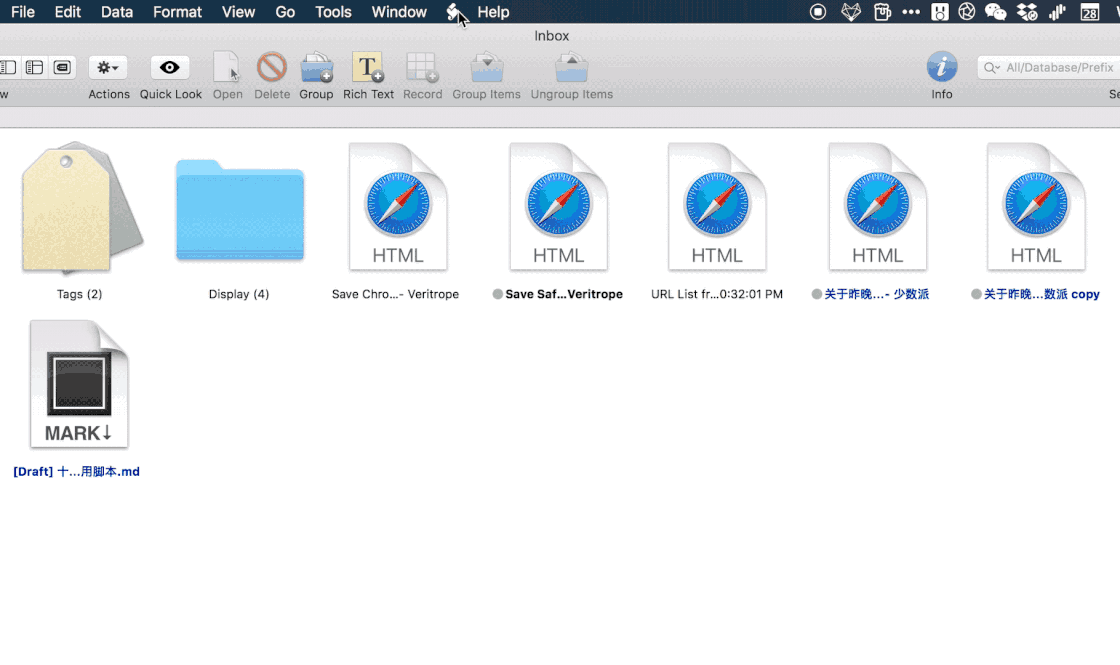Click the Display (4) label

pos(239,294)
